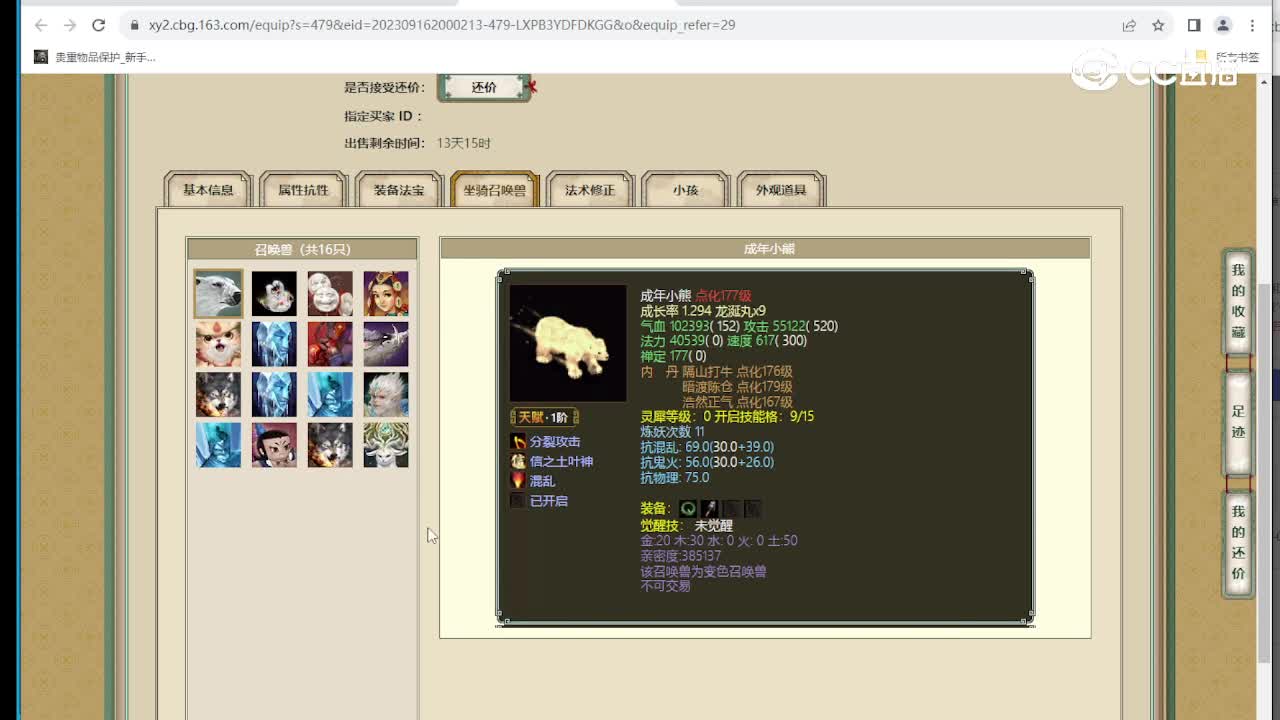Open 我的收藏 side tab

point(1238,301)
